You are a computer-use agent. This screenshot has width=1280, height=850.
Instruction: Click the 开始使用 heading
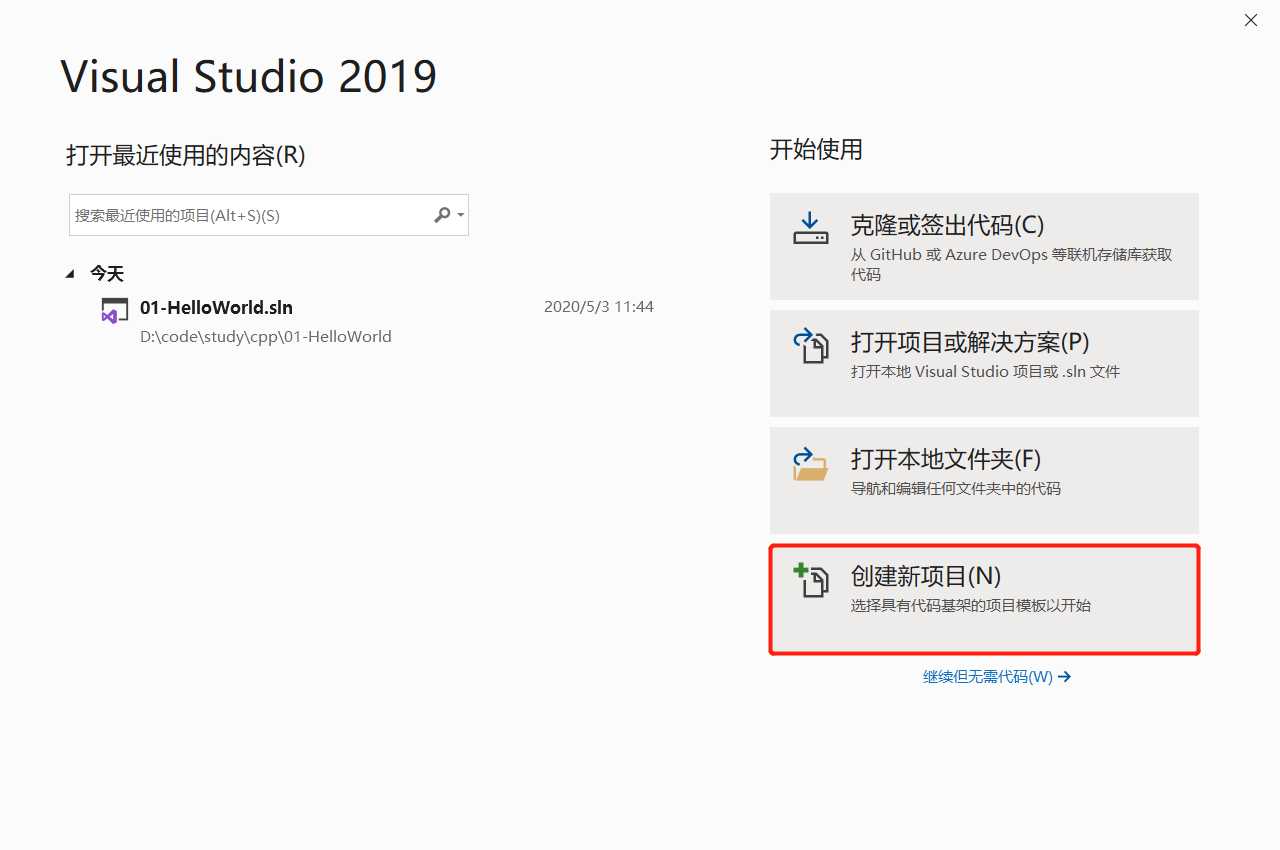click(x=816, y=150)
